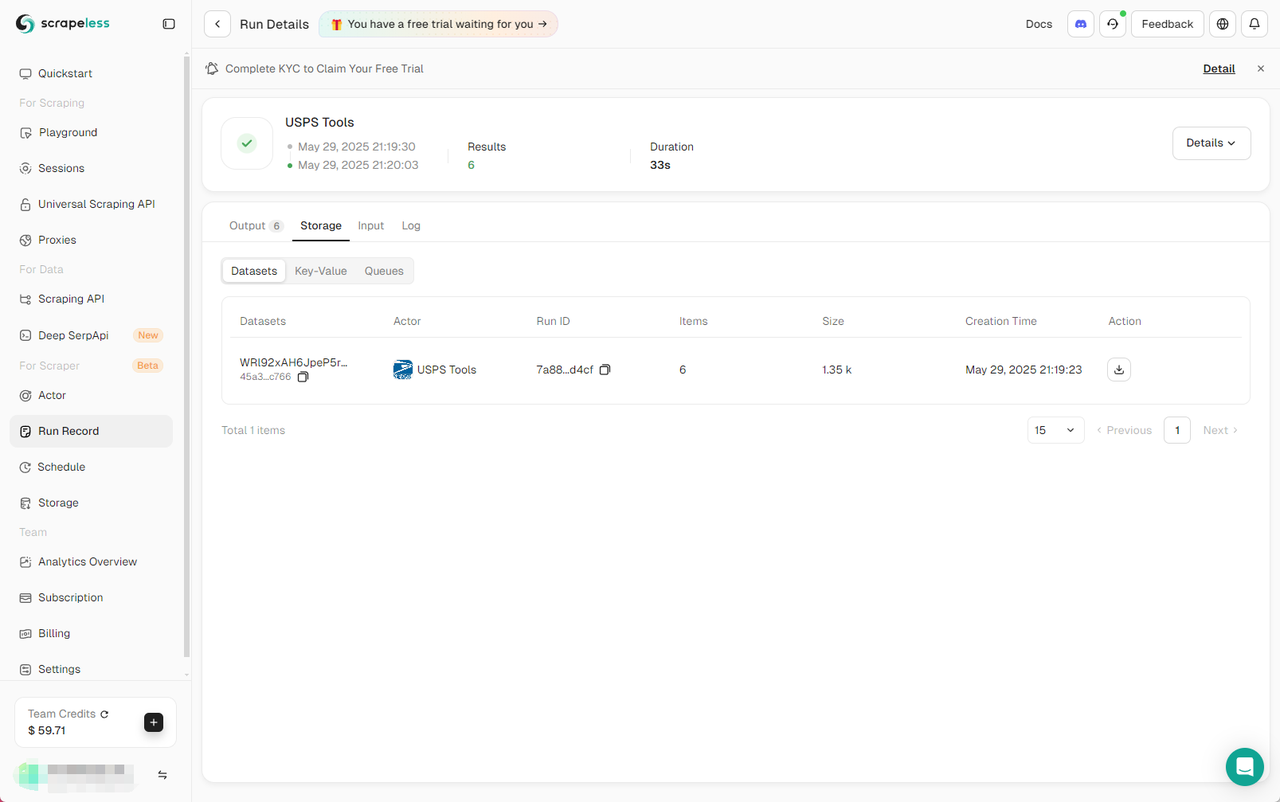Viewport: 1280px width, 802px height.
Task: Switch account arrows icon
Action: tap(162, 775)
